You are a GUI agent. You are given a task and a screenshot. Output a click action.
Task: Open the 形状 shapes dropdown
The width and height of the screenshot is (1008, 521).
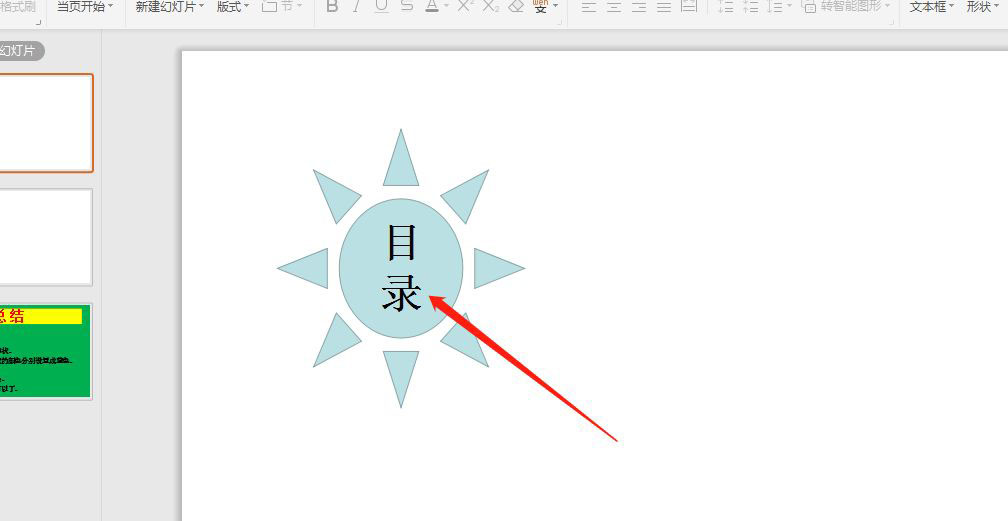983,6
